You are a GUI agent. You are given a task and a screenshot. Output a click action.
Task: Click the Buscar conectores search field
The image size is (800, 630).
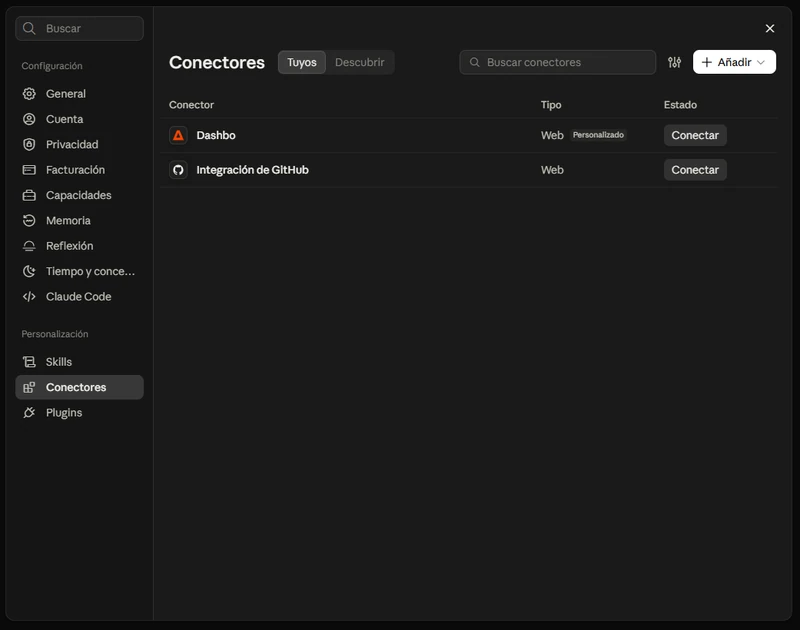(558, 62)
